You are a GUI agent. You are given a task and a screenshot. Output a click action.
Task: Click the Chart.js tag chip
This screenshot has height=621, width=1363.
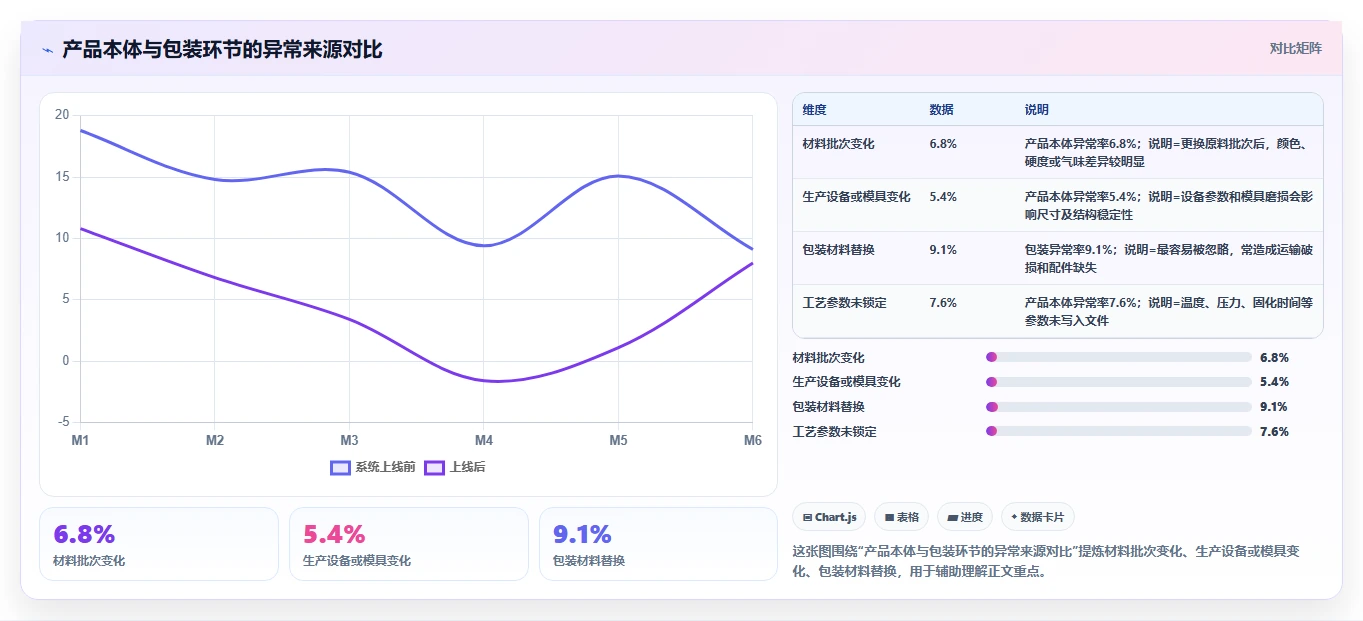(829, 517)
